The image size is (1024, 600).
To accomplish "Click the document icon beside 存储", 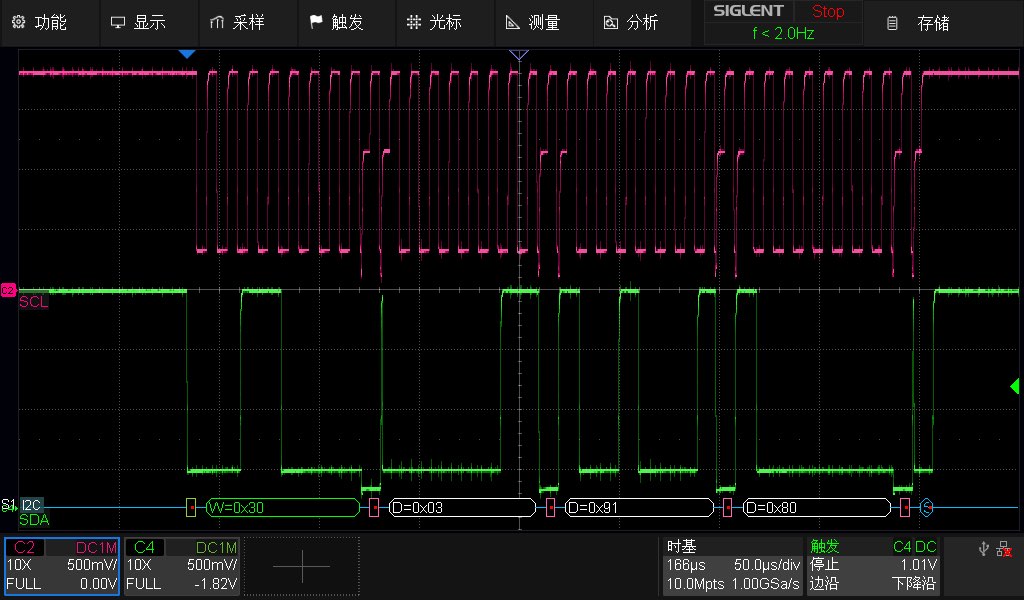I will [x=892, y=24].
